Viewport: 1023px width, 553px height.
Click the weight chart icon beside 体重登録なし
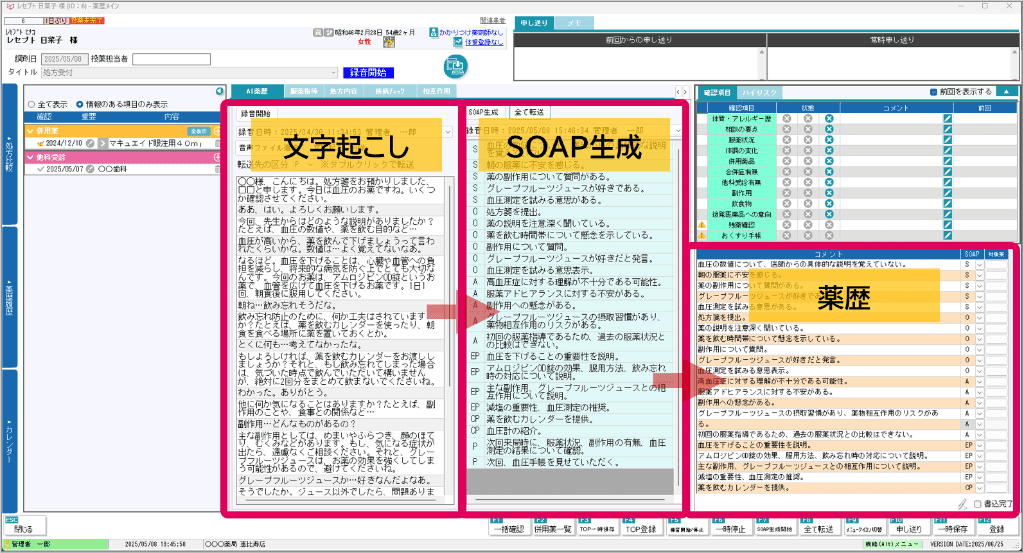[459, 42]
